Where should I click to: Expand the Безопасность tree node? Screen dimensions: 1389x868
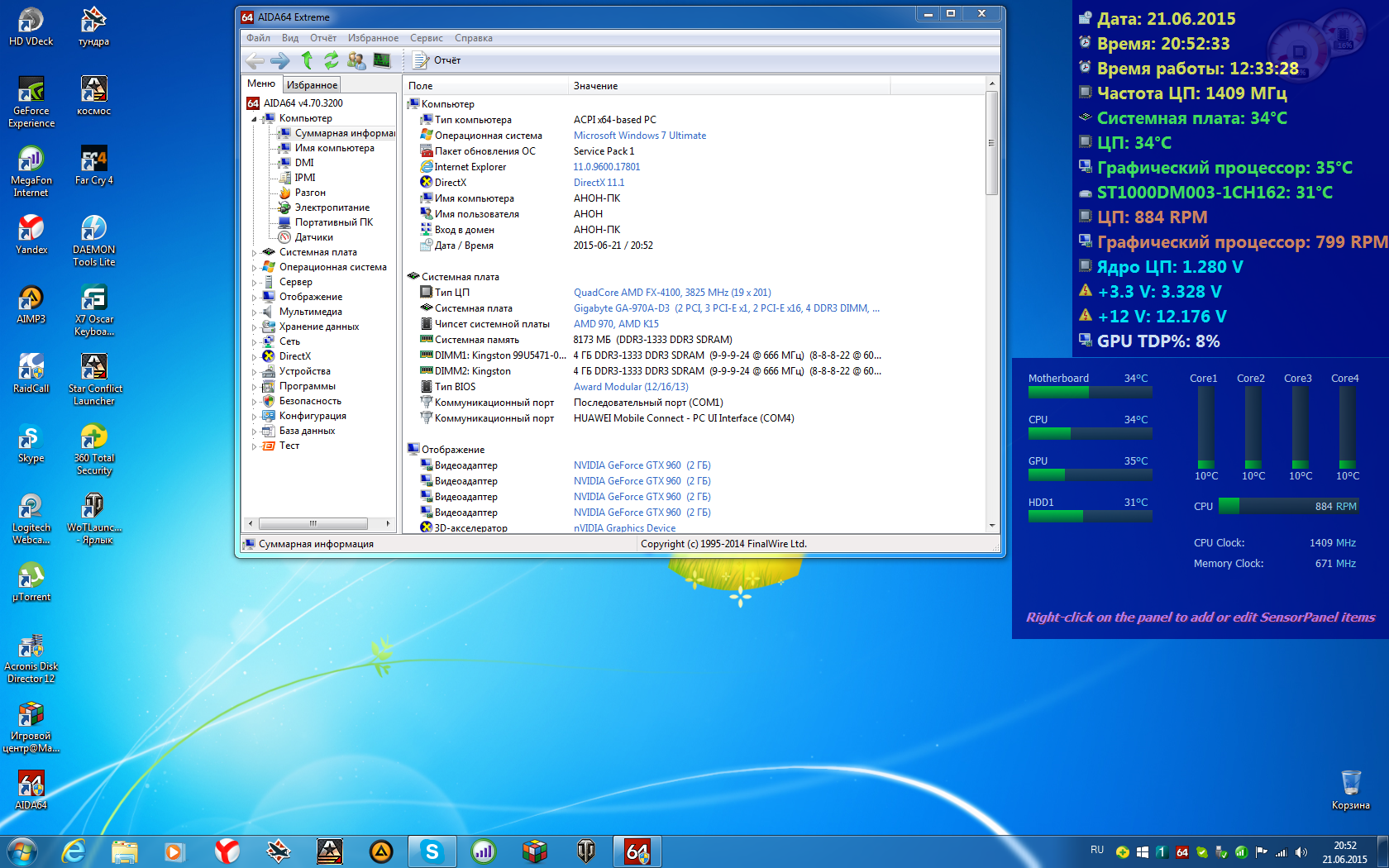[x=255, y=402]
